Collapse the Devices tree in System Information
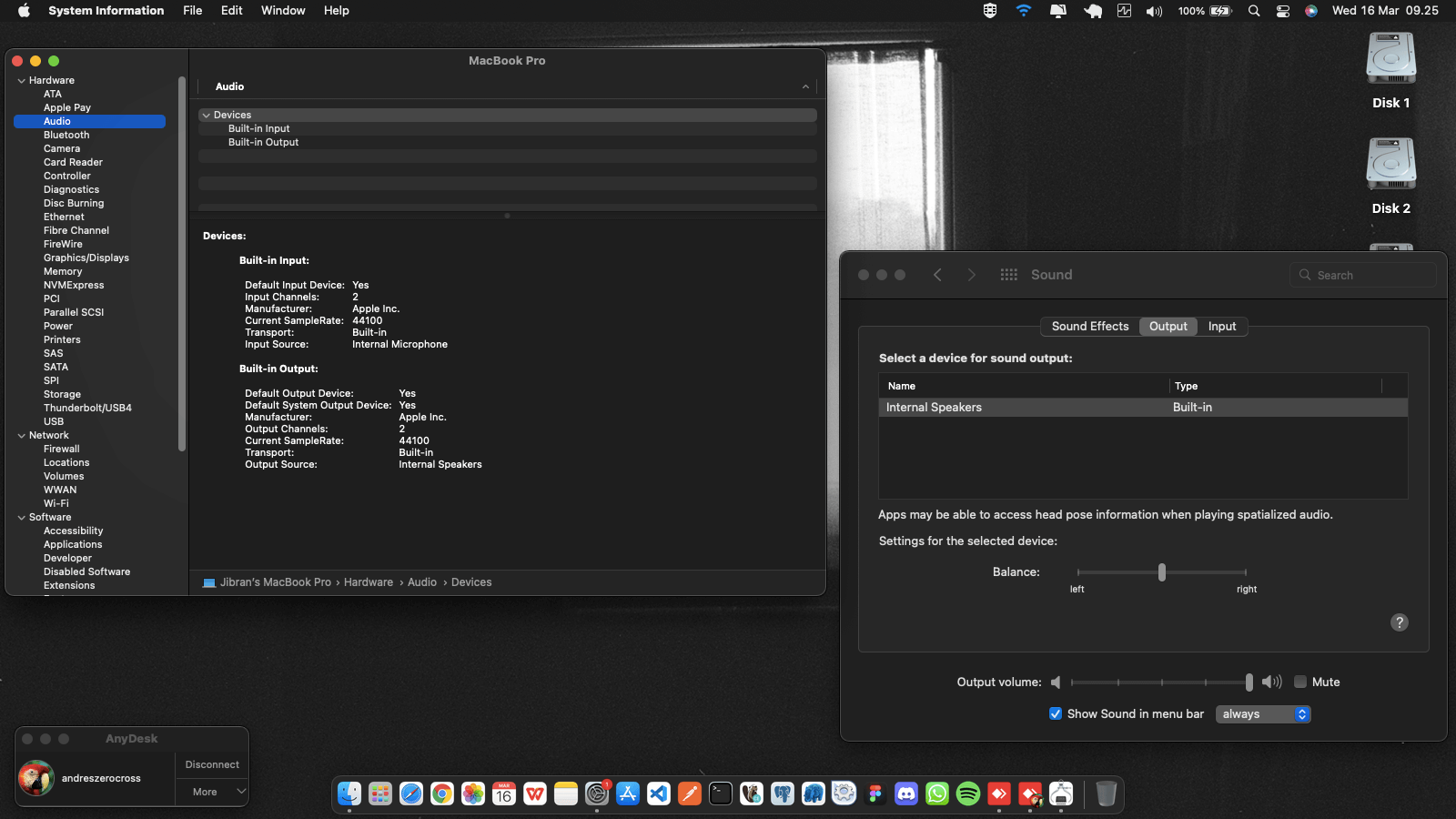This screenshot has height=819, width=1456. 207,115
